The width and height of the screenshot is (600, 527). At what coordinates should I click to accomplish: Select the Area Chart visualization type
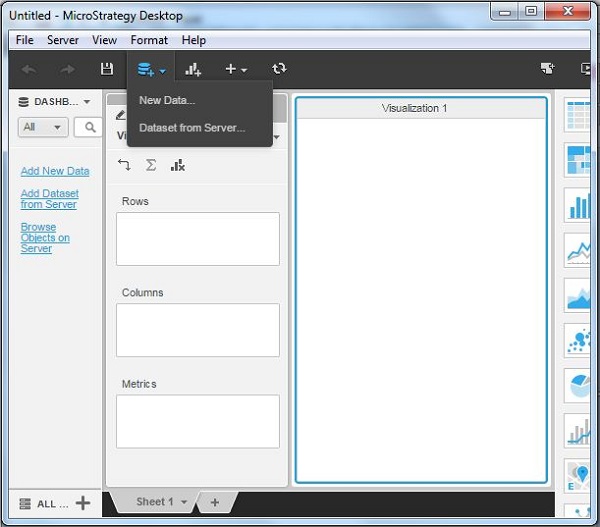pyautogui.click(x=577, y=296)
